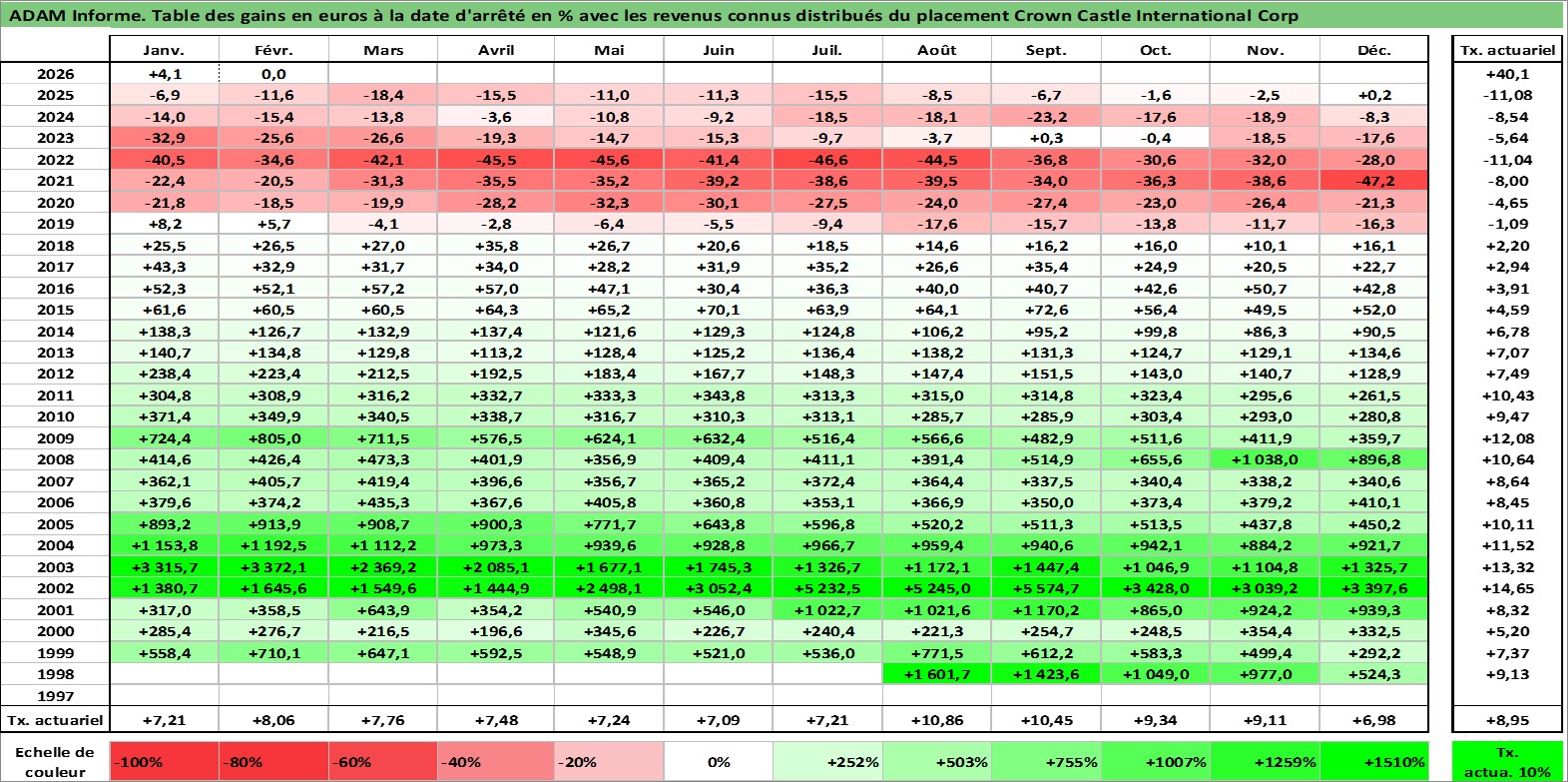
Task: Click the +5 574,7 cell in 2002 Sept.
Action: (1046, 588)
